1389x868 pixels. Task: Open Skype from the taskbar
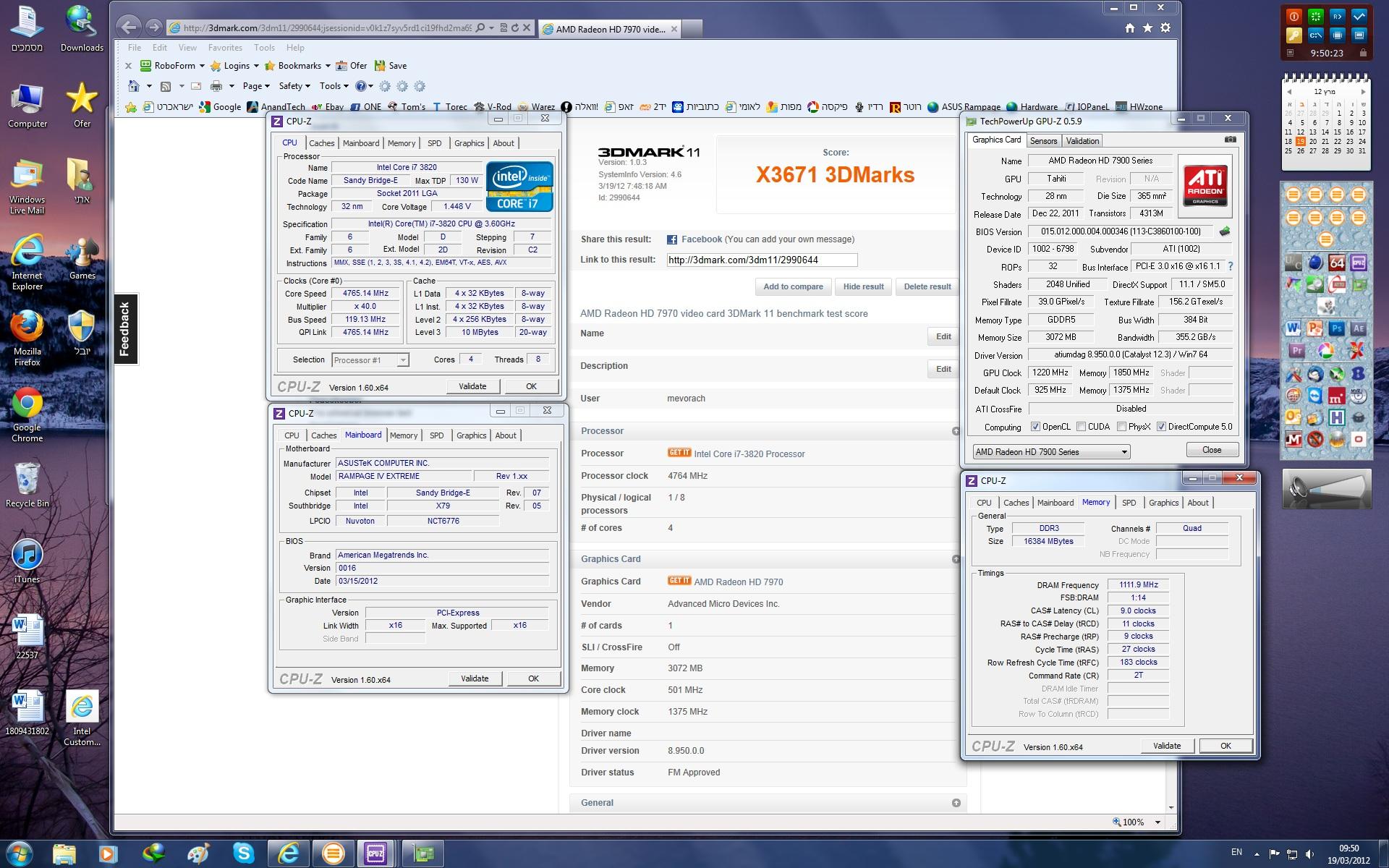(x=244, y=854)
